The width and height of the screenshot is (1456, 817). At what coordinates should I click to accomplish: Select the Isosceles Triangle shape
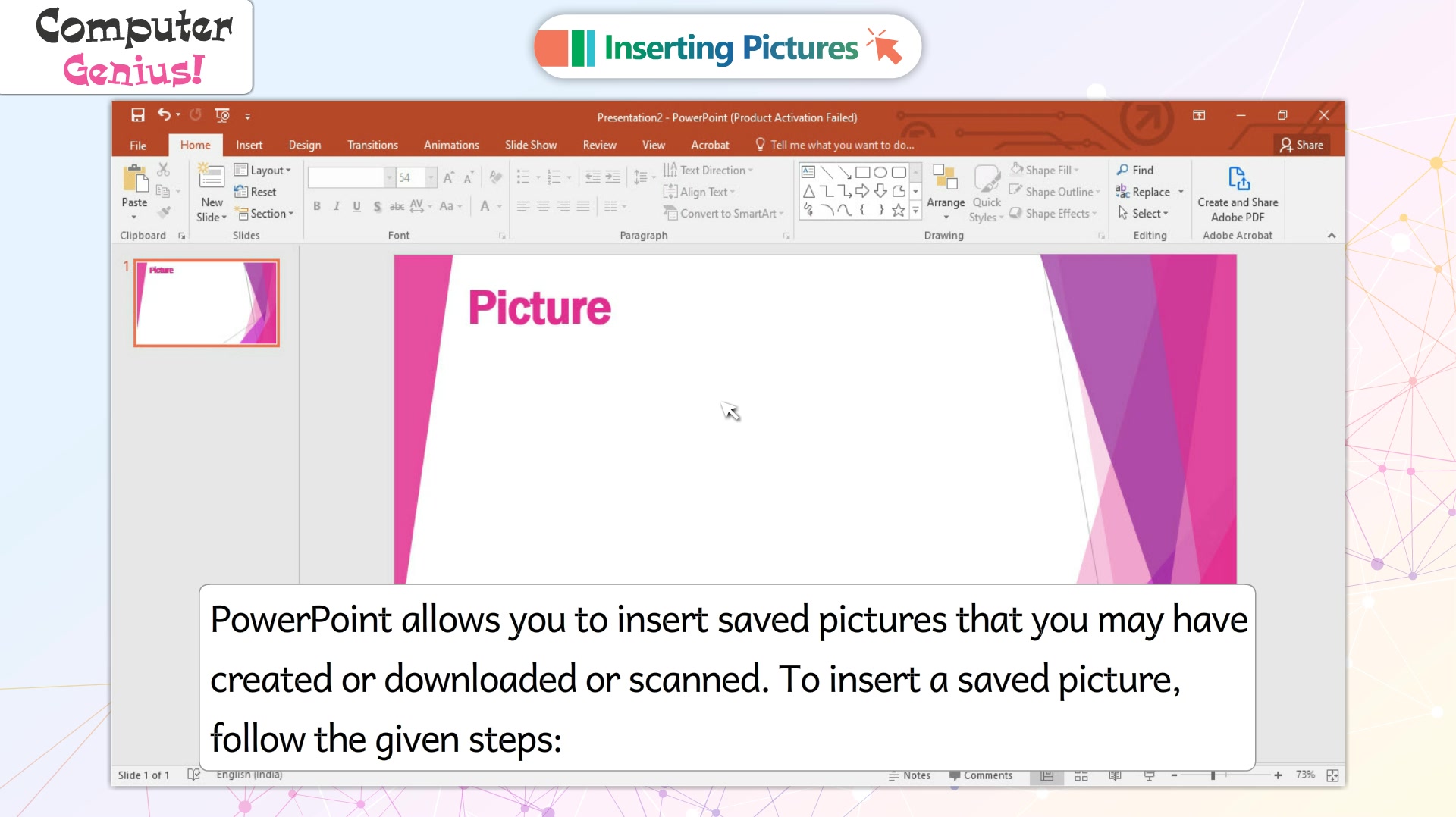(808, 191)
